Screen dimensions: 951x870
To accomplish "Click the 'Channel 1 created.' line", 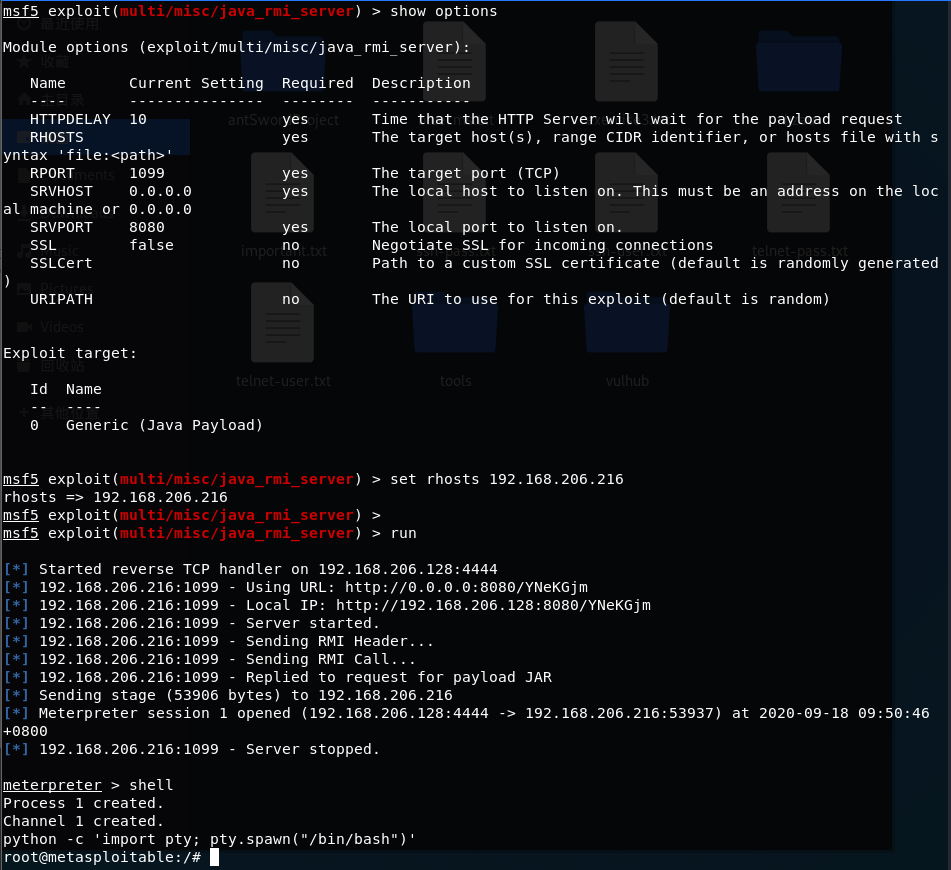I will [x=83, y=821].
